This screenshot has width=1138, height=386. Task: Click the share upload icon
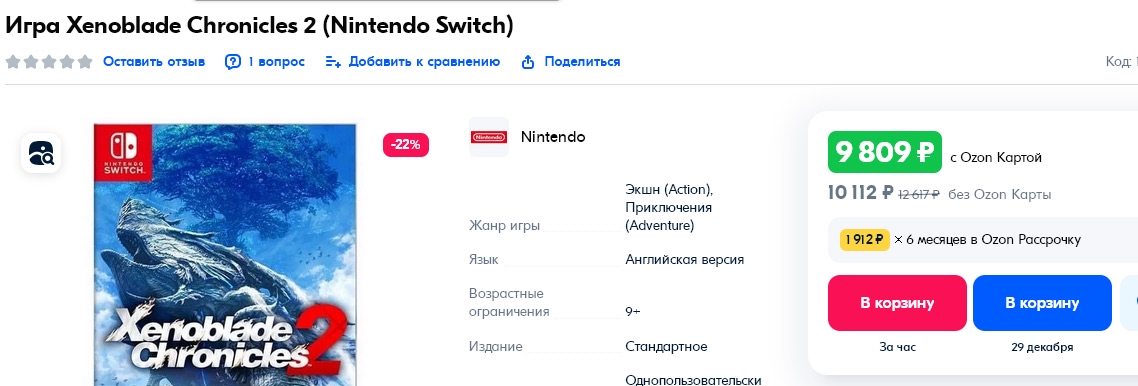pyautogui.click(x=528, y=62)
